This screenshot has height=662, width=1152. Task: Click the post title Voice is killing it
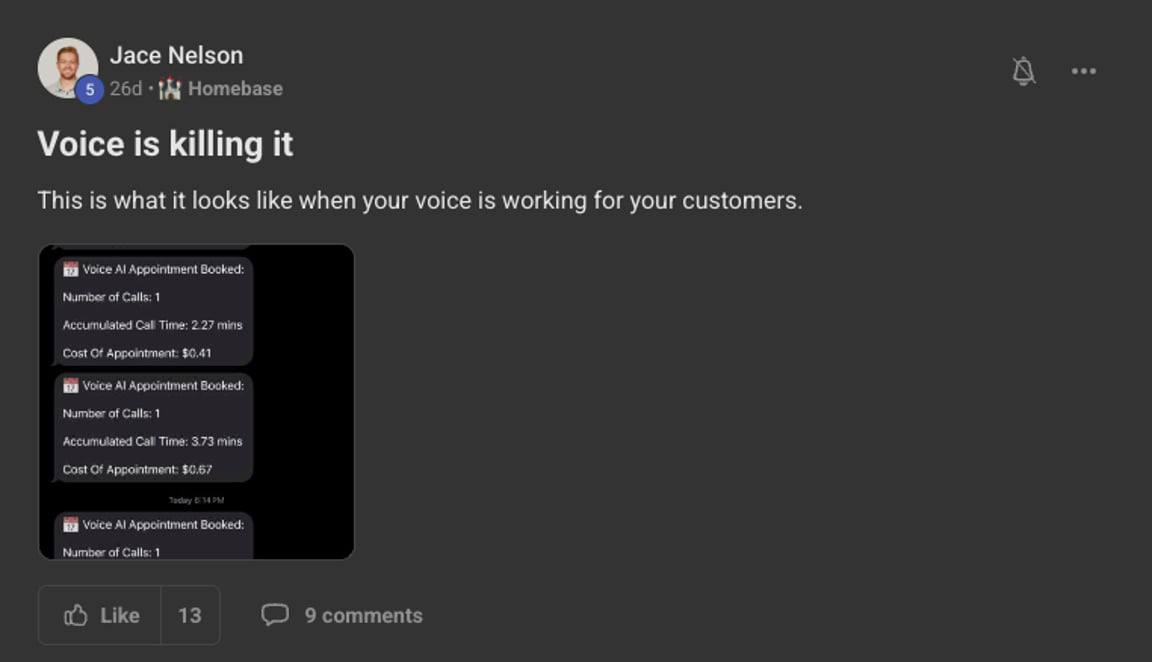[x=165, y=144]
